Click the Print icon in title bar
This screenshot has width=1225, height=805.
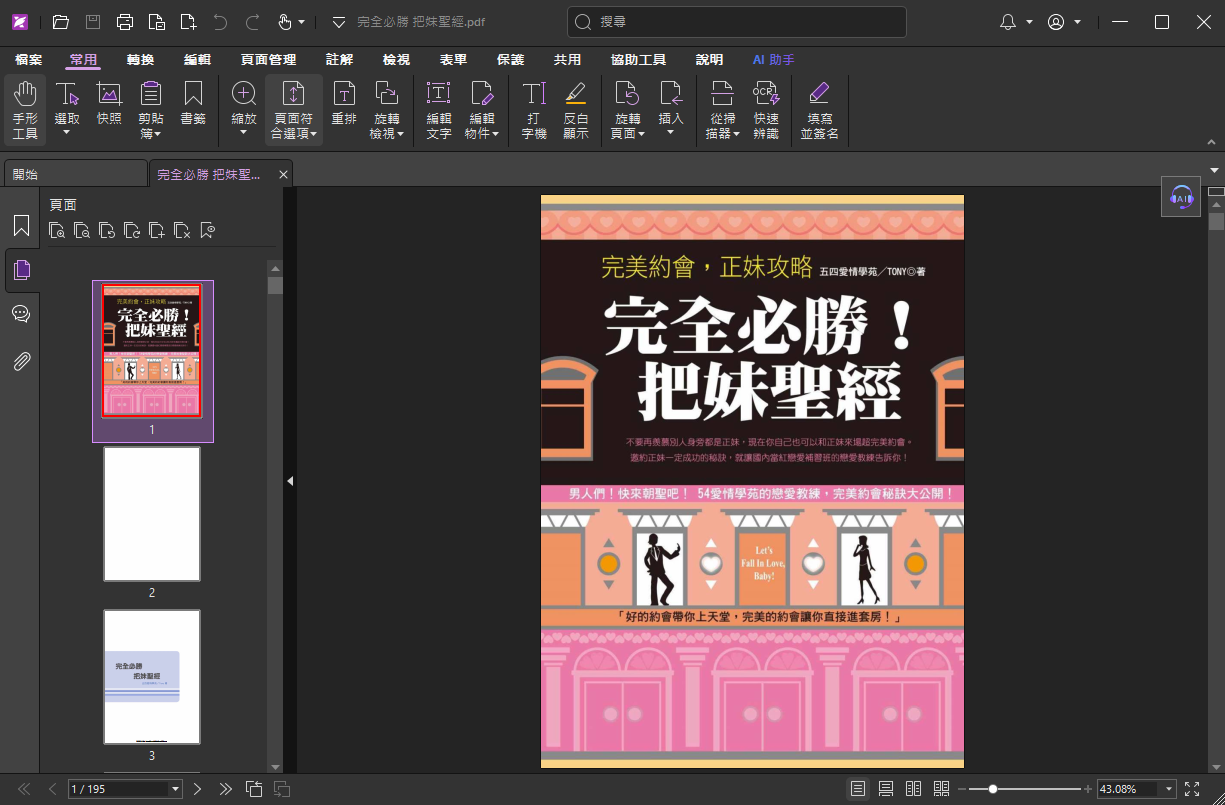tap(125, 22)
